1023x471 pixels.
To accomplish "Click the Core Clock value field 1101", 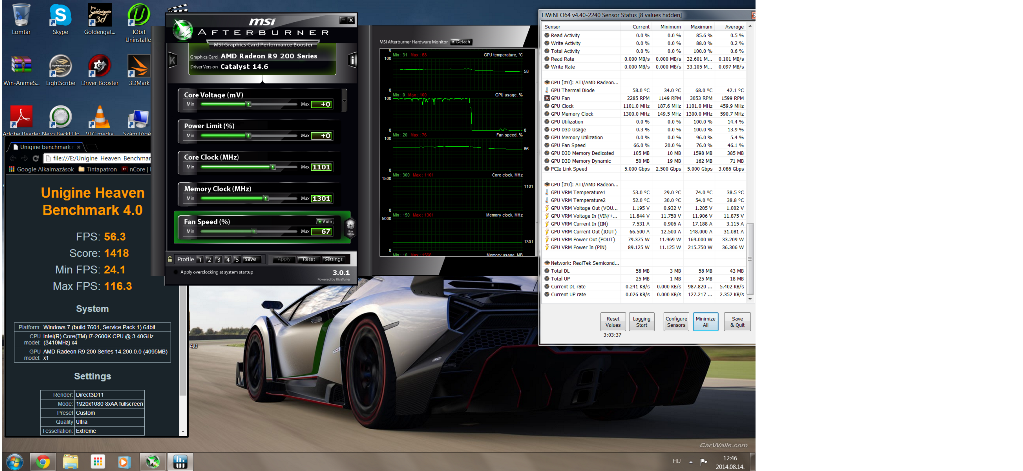I will pos(322,167).
